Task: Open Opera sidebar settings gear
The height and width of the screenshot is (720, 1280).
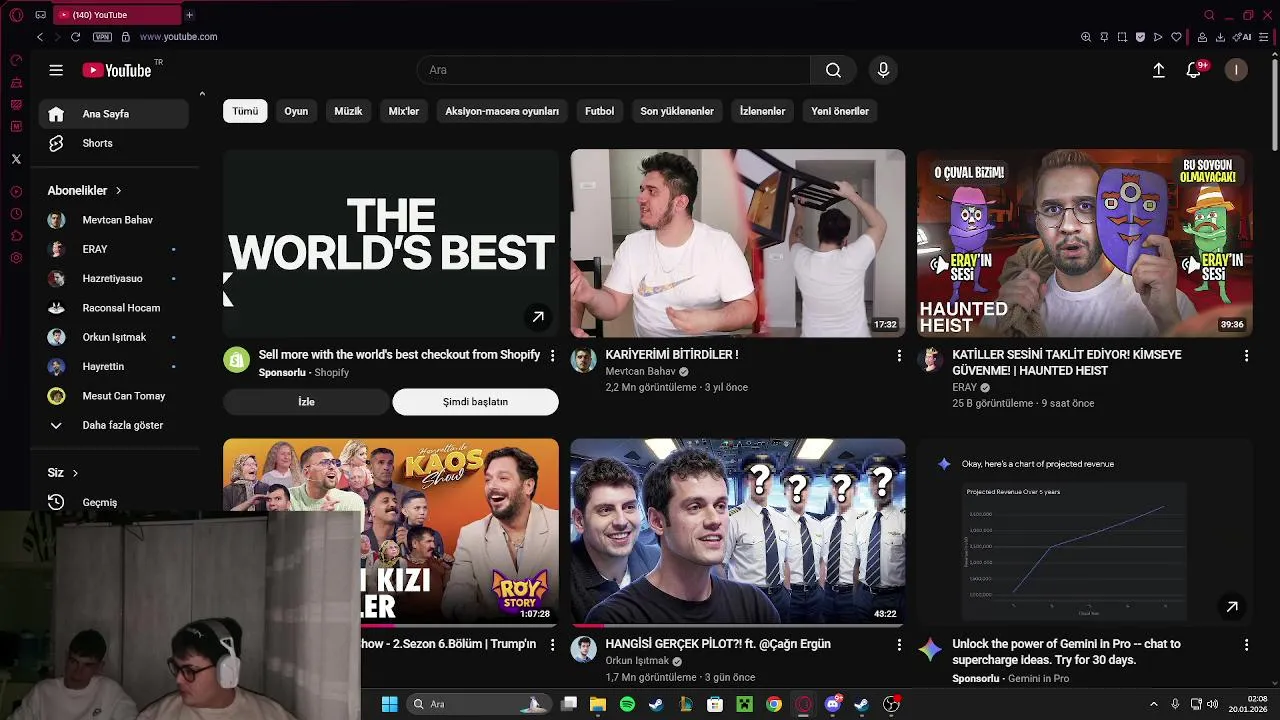Action: click(x=16, y=258)
